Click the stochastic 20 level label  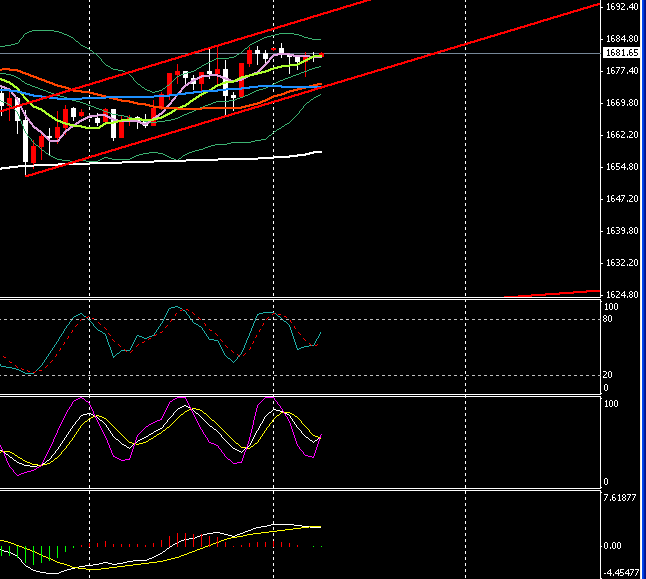pos(608,375)
